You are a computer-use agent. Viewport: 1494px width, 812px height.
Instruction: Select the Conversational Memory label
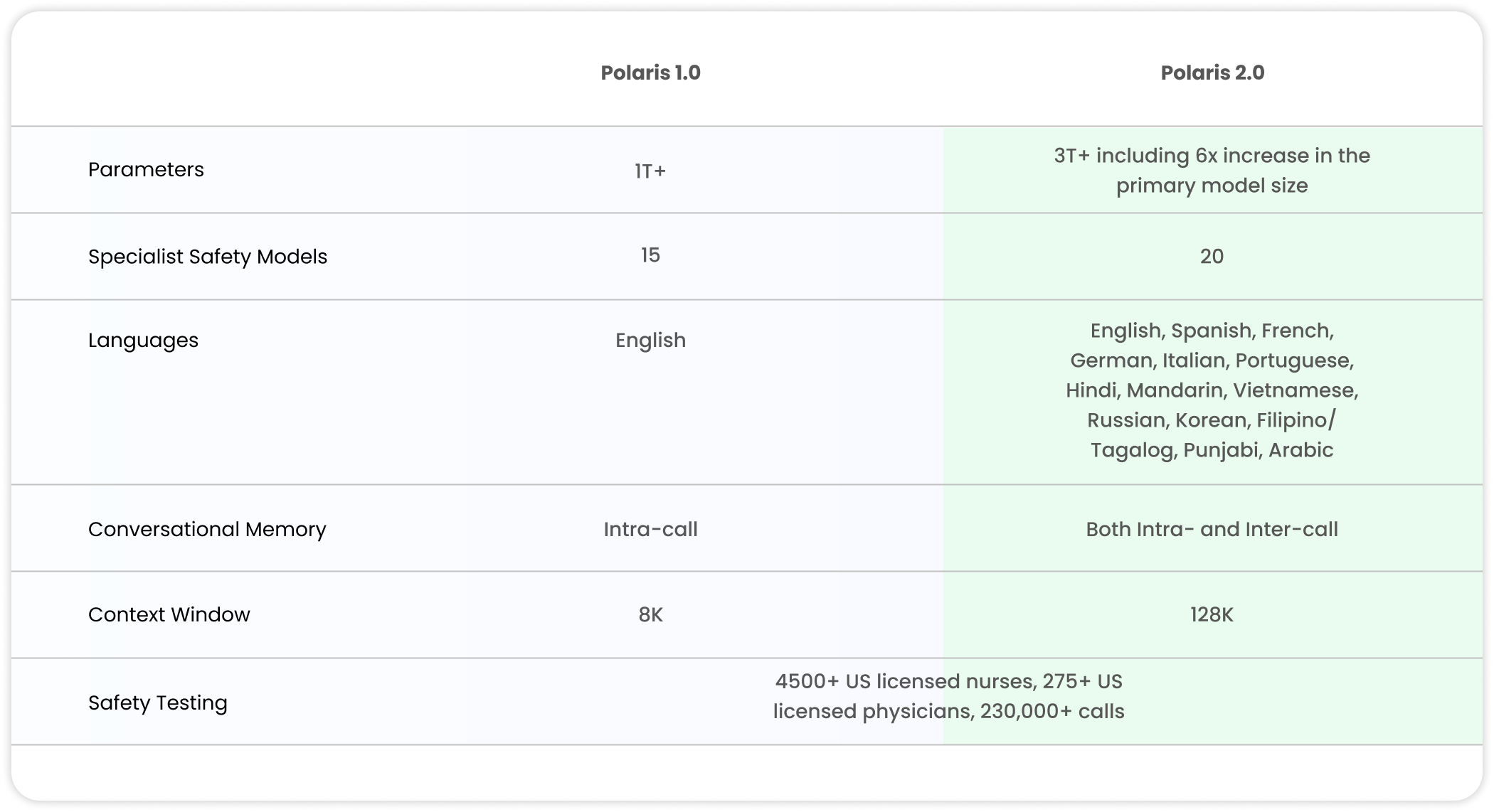point(207,529)
